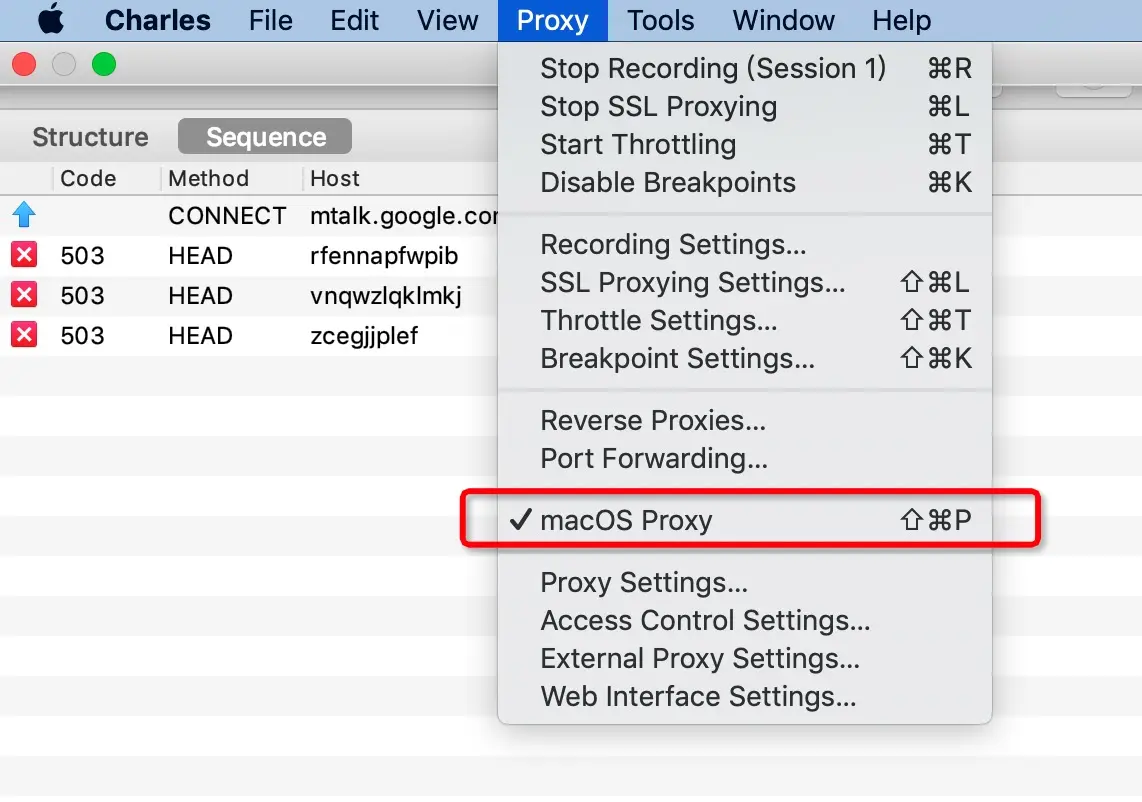Start Throttling from the Proxy menu
The height and width of the screenshot is (802, 1142).
point(638,145)
